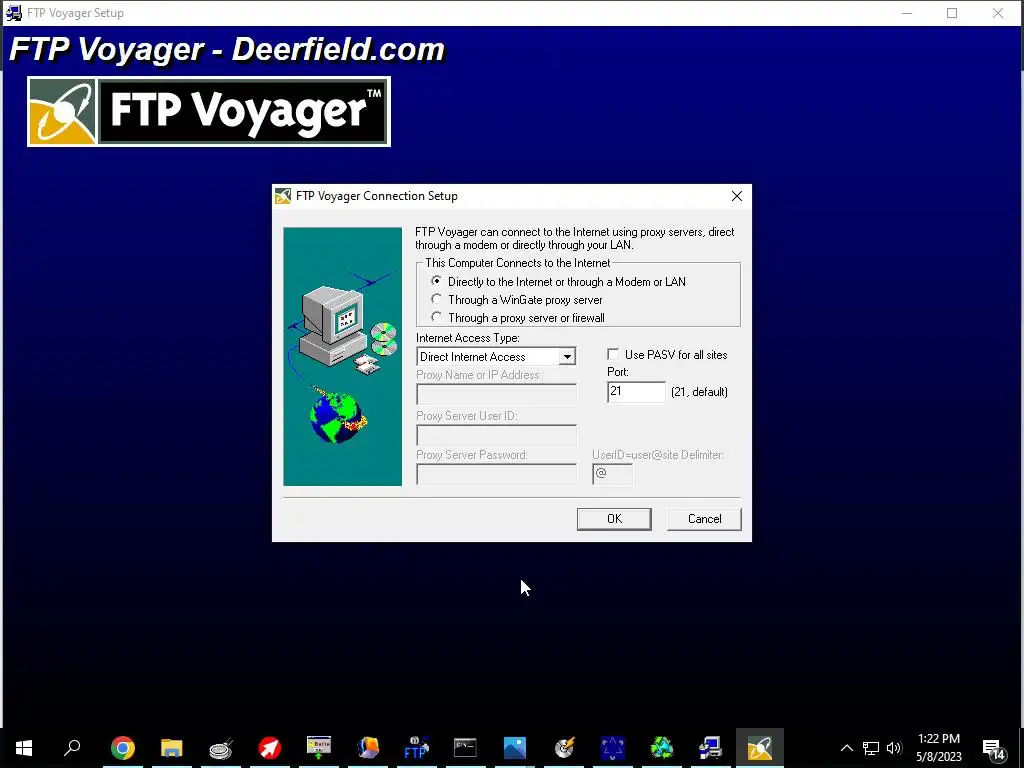
Task: Close the FTP Voyager Connection Setup dialog
Action: (737, 196)
